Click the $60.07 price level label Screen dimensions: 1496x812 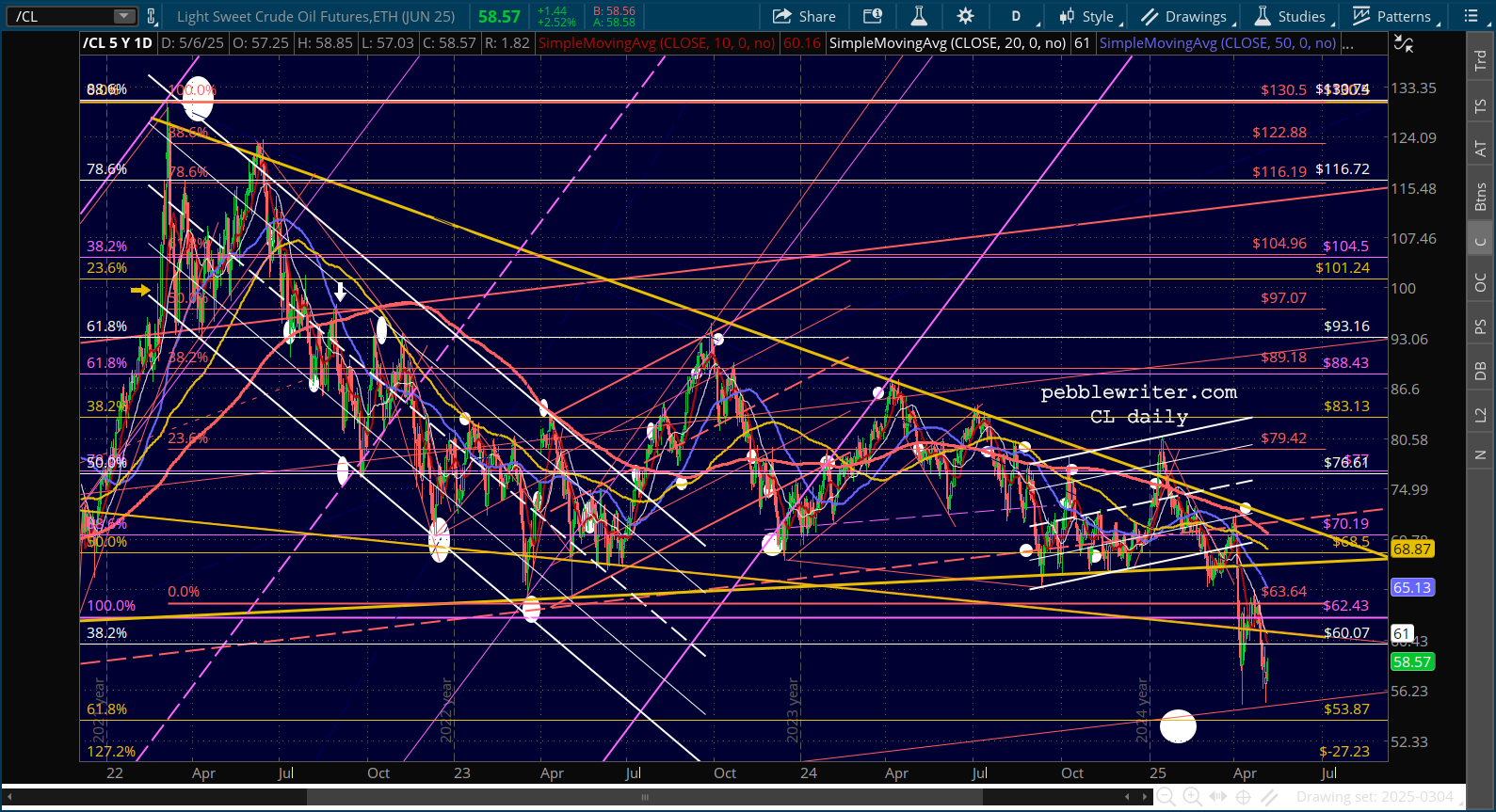(x=1346, y=632)
